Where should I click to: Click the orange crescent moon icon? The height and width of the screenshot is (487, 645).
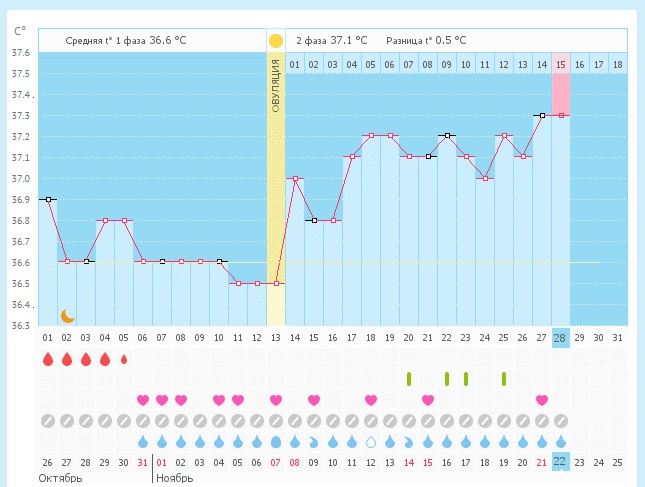click(x=67, y=316)
